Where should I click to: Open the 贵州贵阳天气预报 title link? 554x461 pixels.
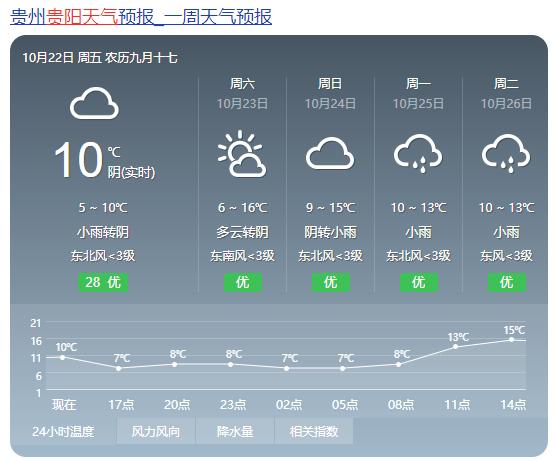pyautogui.click(x=141, y=17)
